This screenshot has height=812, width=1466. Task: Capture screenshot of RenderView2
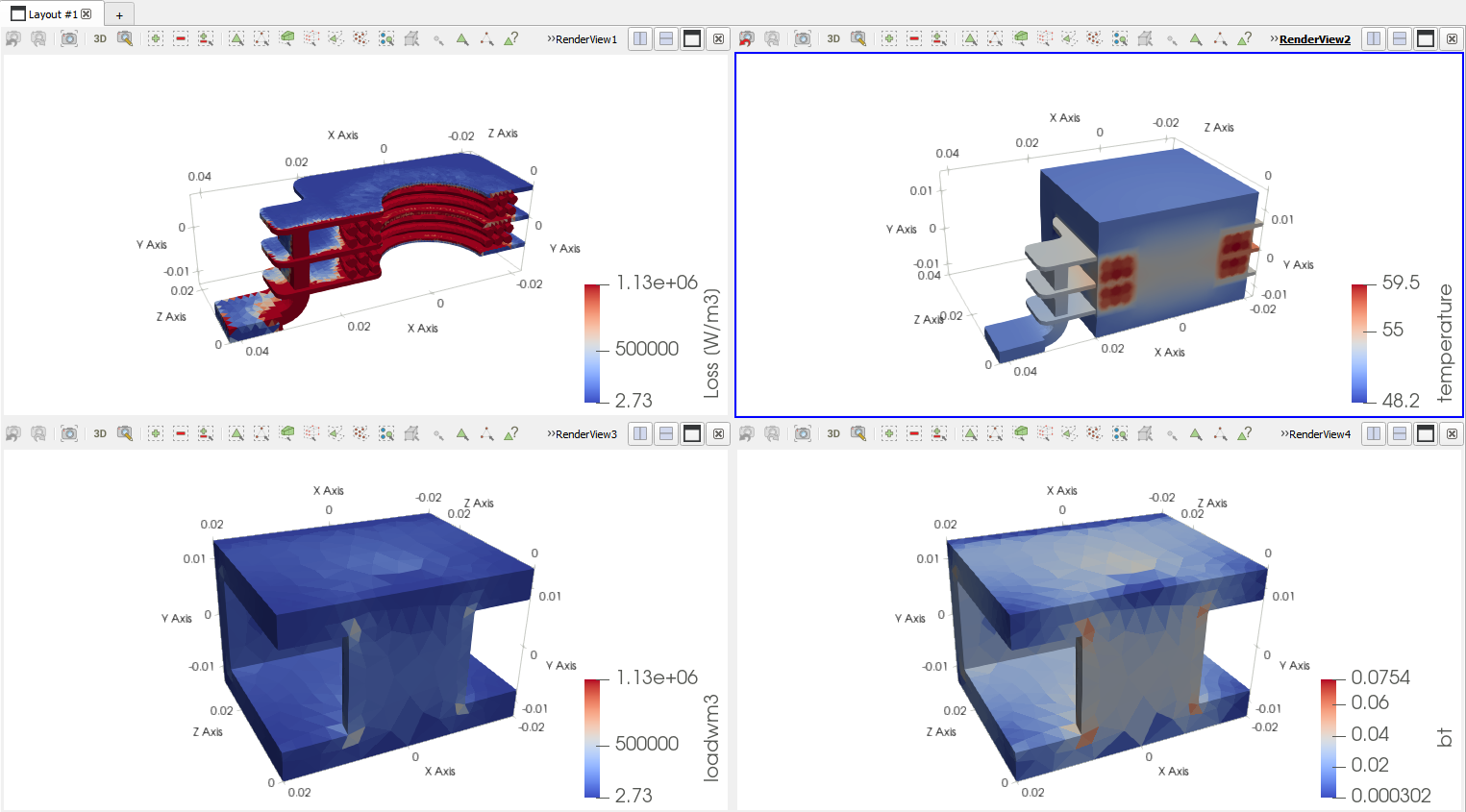pos(803,38)
